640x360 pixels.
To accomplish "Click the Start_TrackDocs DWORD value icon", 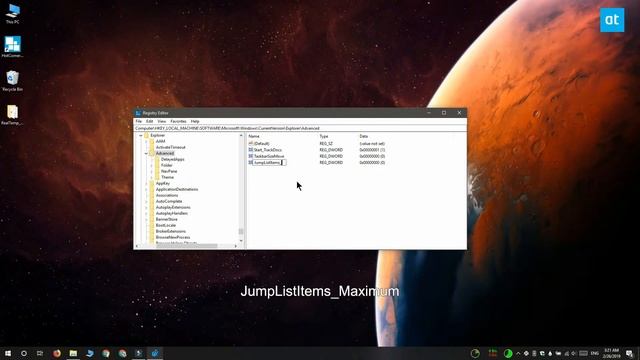I will 251,150.
